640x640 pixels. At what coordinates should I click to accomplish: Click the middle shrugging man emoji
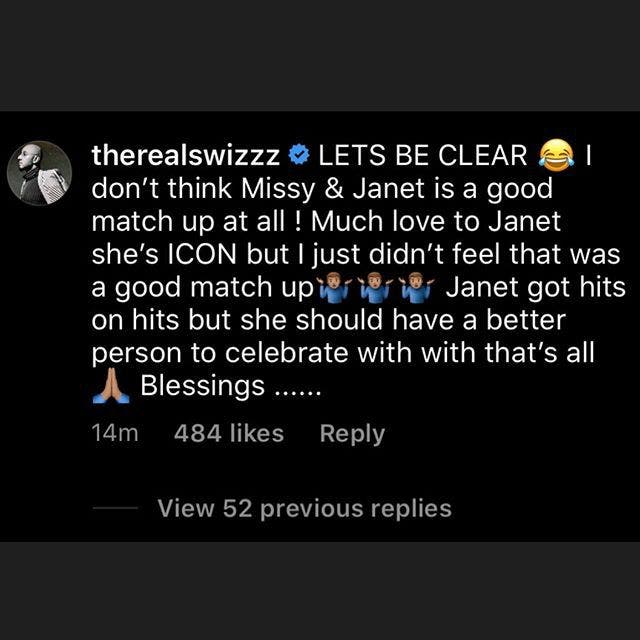375,287
